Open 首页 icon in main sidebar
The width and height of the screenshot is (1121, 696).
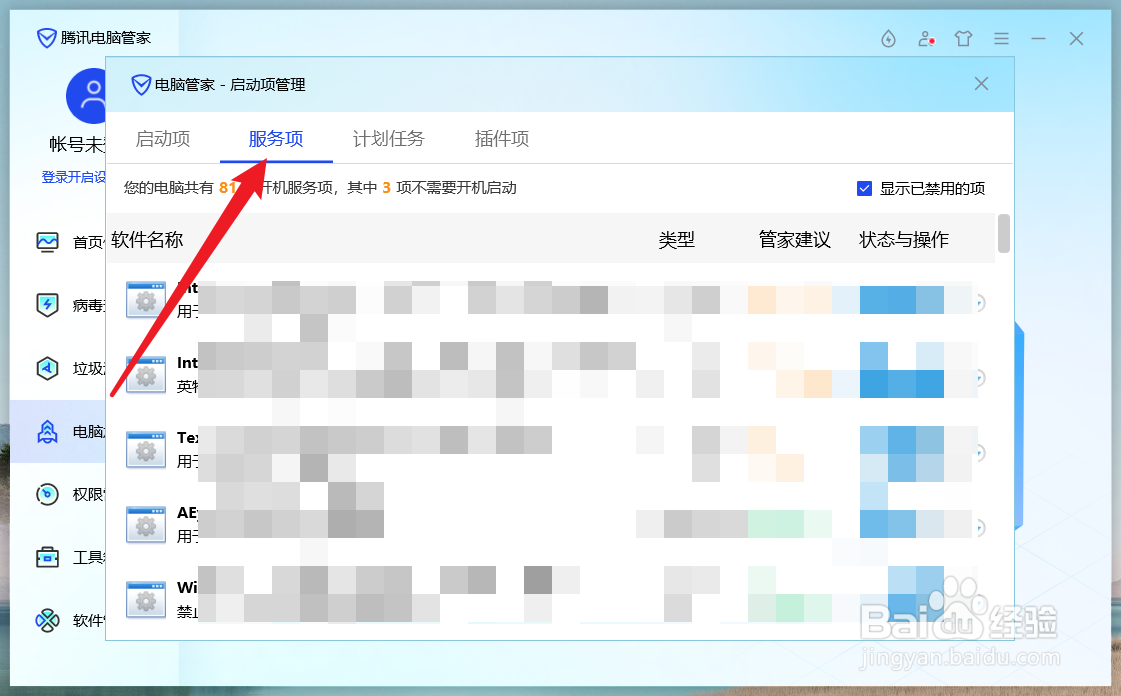coord(47,242)
